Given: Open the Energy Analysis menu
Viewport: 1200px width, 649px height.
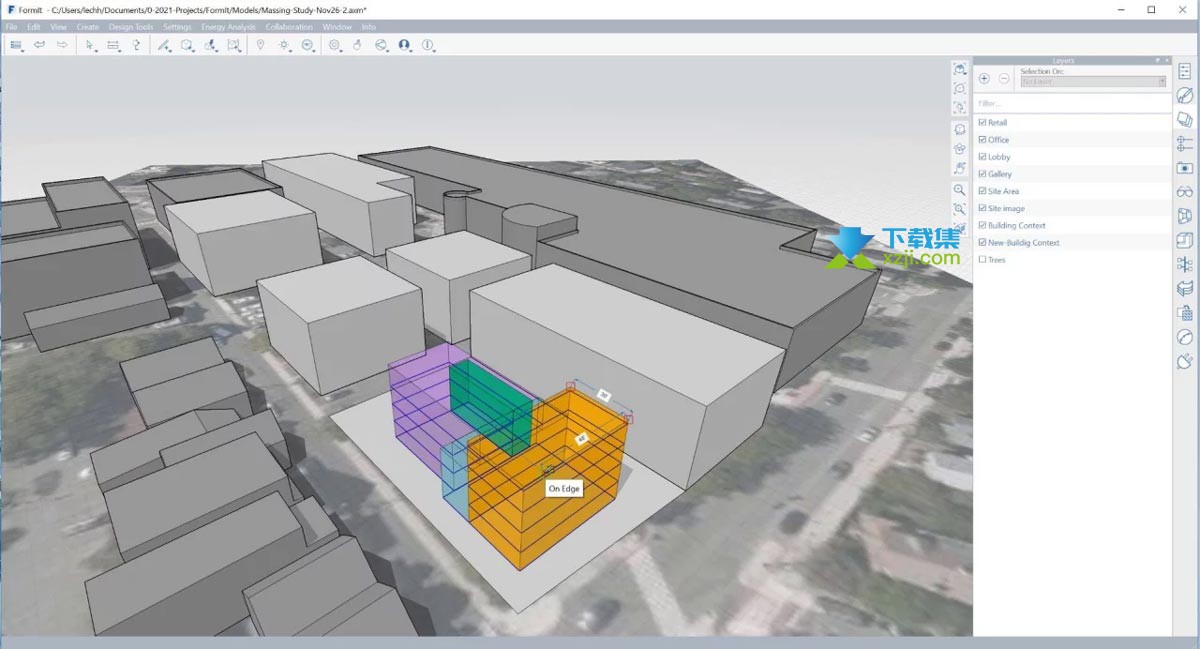Looking at the screenshot, I should [228, 27].
